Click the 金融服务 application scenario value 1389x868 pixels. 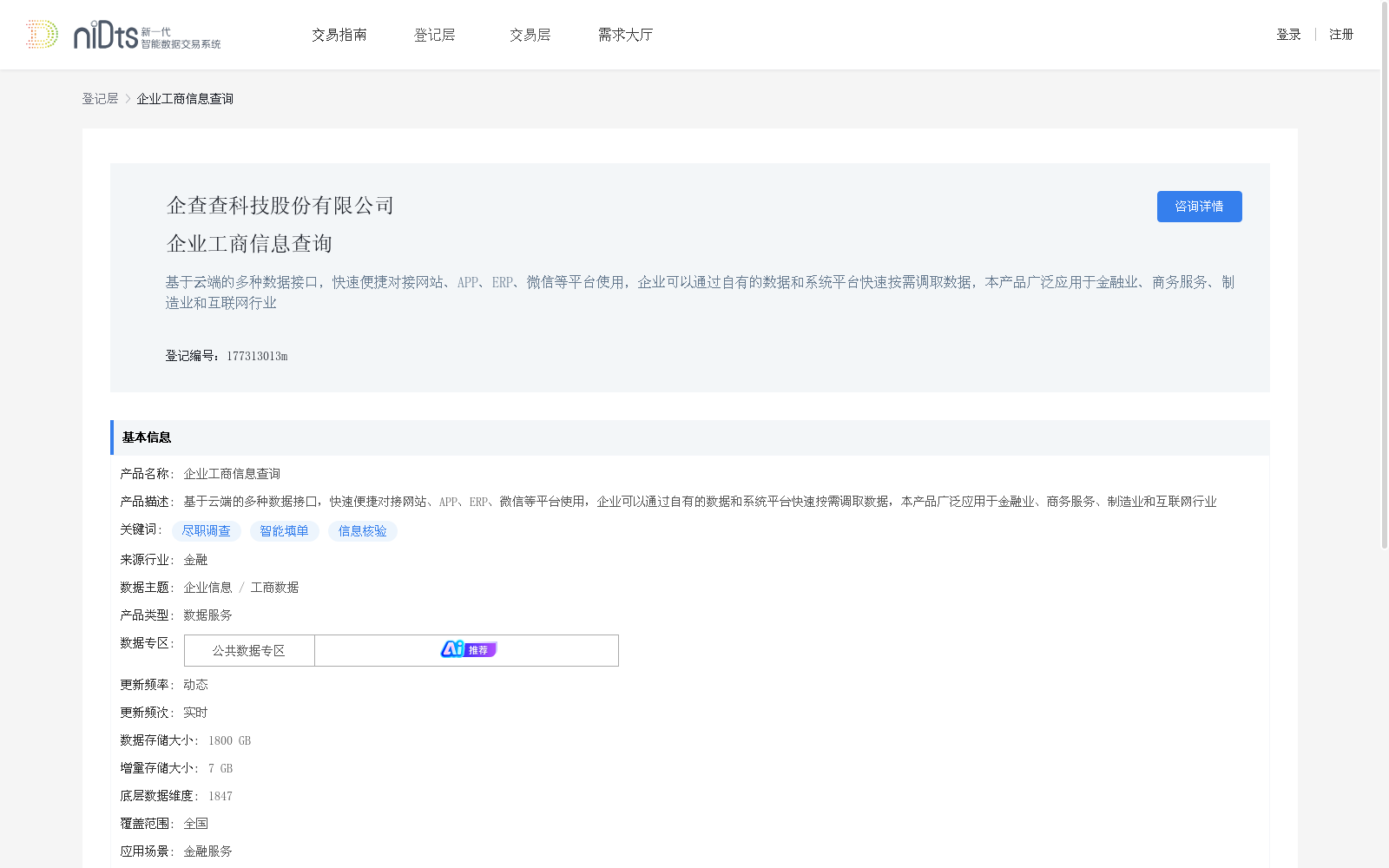pyautogui.click(x=207, y=852)
